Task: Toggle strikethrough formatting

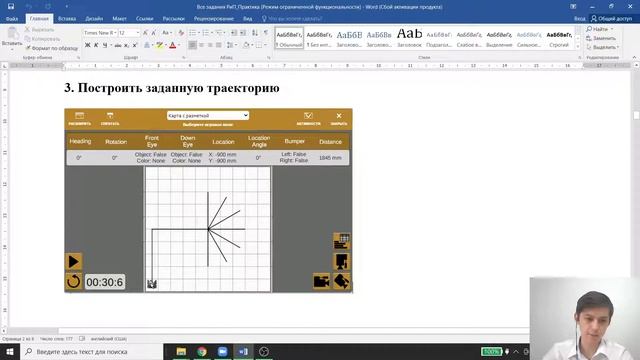Action: pyautogui.click(x=118, y=45)
